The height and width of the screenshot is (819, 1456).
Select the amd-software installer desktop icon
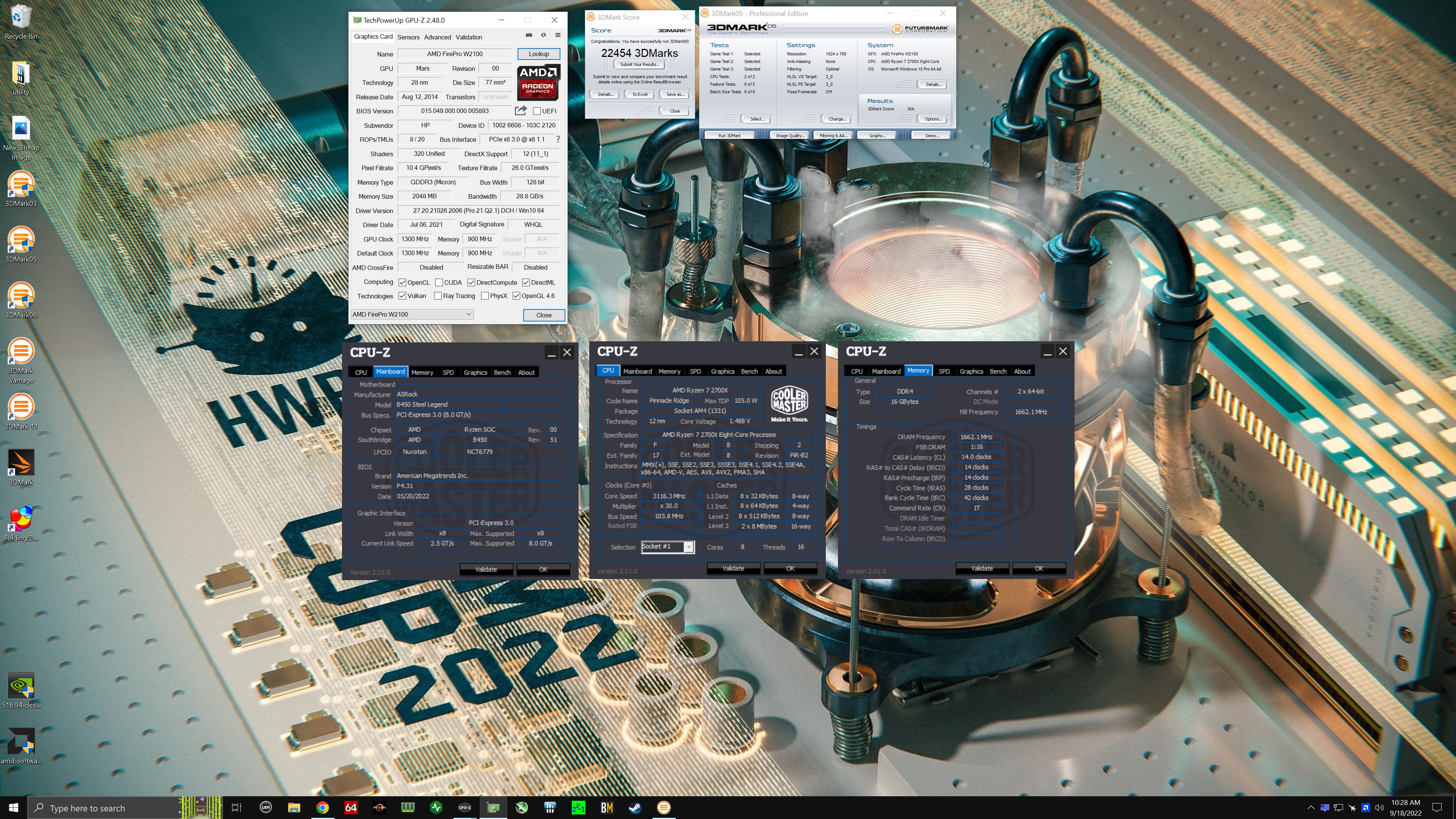[21, 746]
